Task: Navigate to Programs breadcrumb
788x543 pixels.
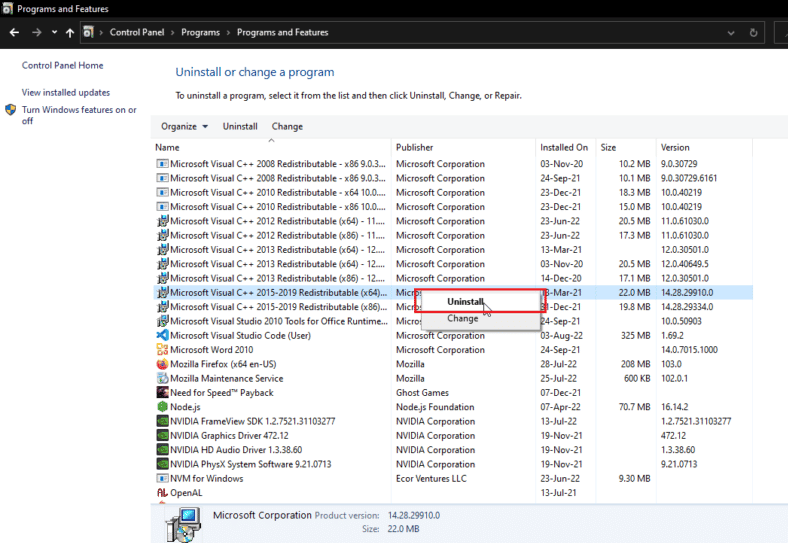Action: coord(201,32)
